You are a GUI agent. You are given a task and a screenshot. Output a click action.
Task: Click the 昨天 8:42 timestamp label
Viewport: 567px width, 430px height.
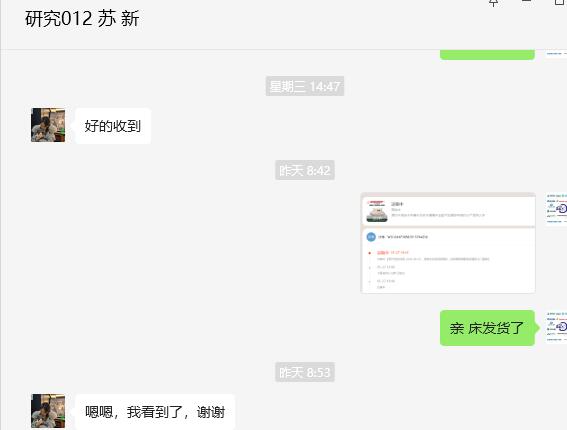coord(305,170)
